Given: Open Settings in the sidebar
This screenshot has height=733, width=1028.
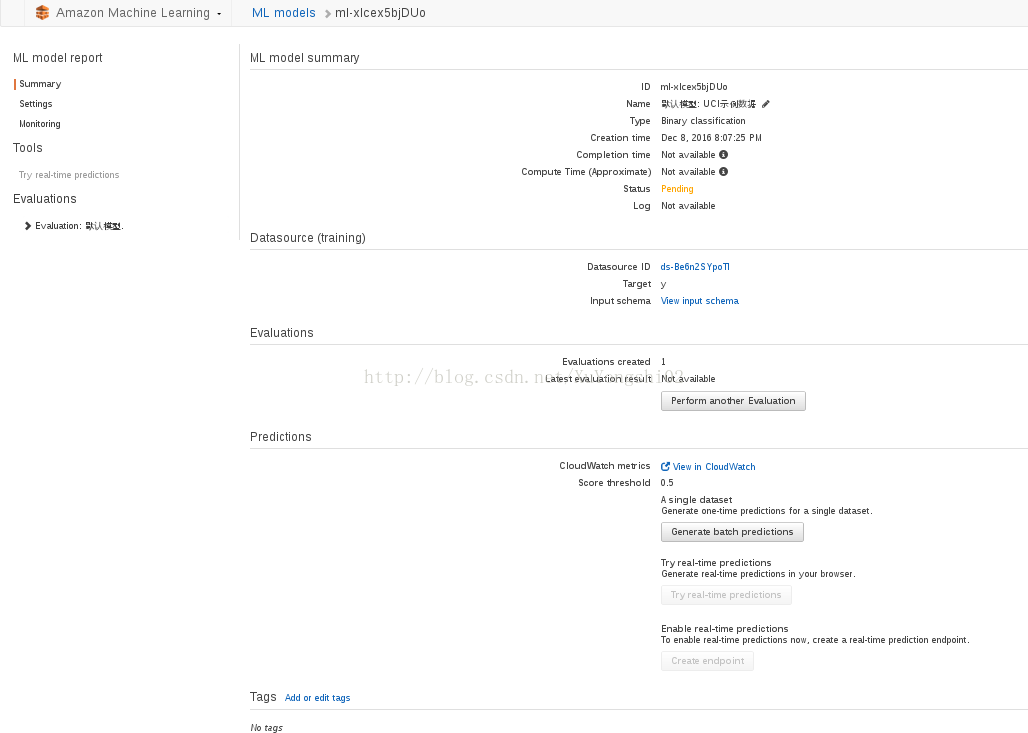Looking at the screenshot, I should pos(35,104).
